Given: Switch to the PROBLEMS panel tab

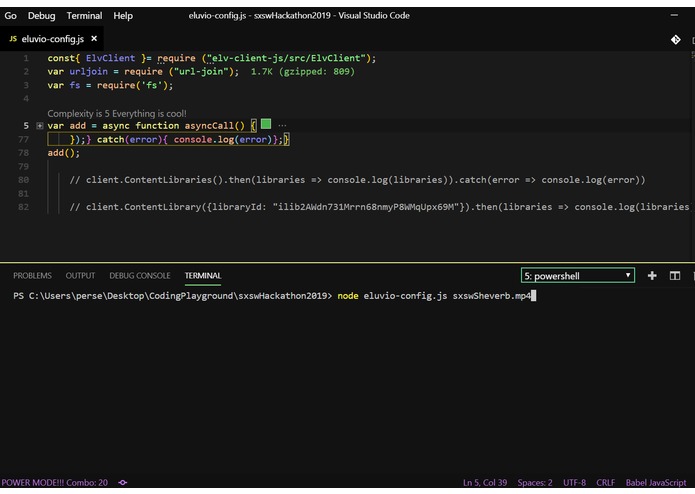Looking at the screenshot, I should click(32, 276).
